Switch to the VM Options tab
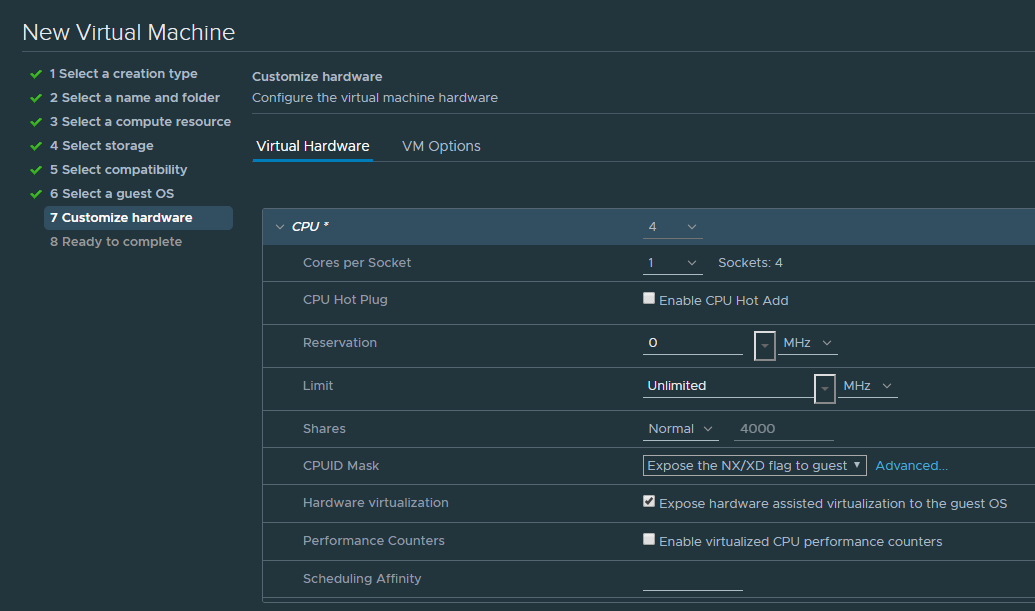The width and height of the screenshot is (1035, 611). point(441,146)
